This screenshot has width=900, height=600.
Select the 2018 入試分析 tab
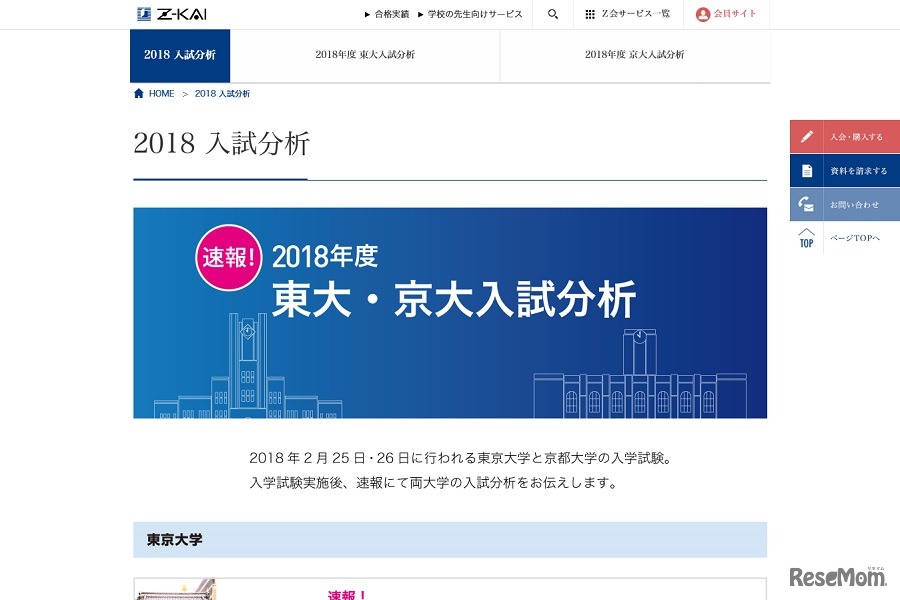click(x=180, y=56)
